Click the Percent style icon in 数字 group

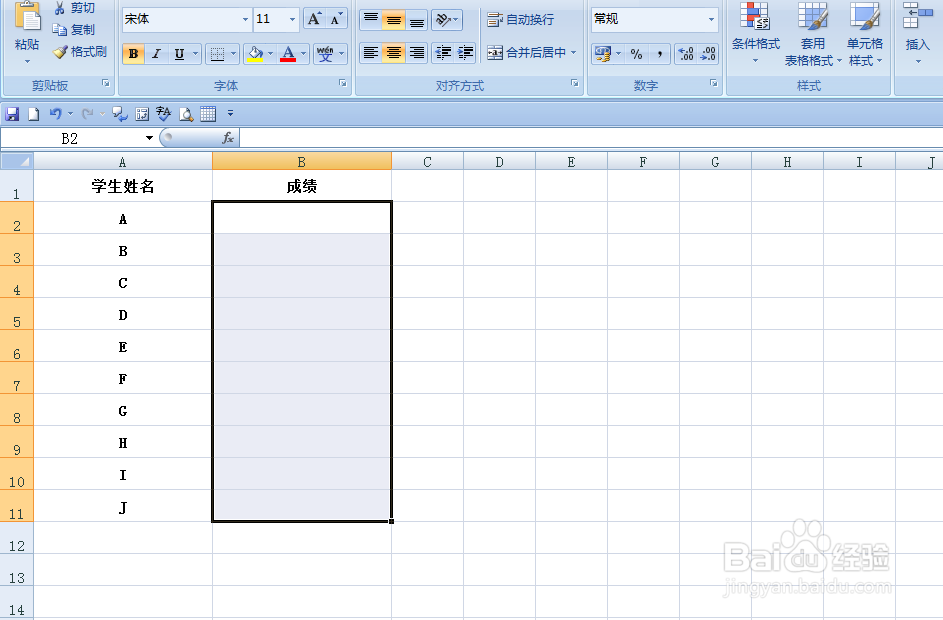point(637,52)
